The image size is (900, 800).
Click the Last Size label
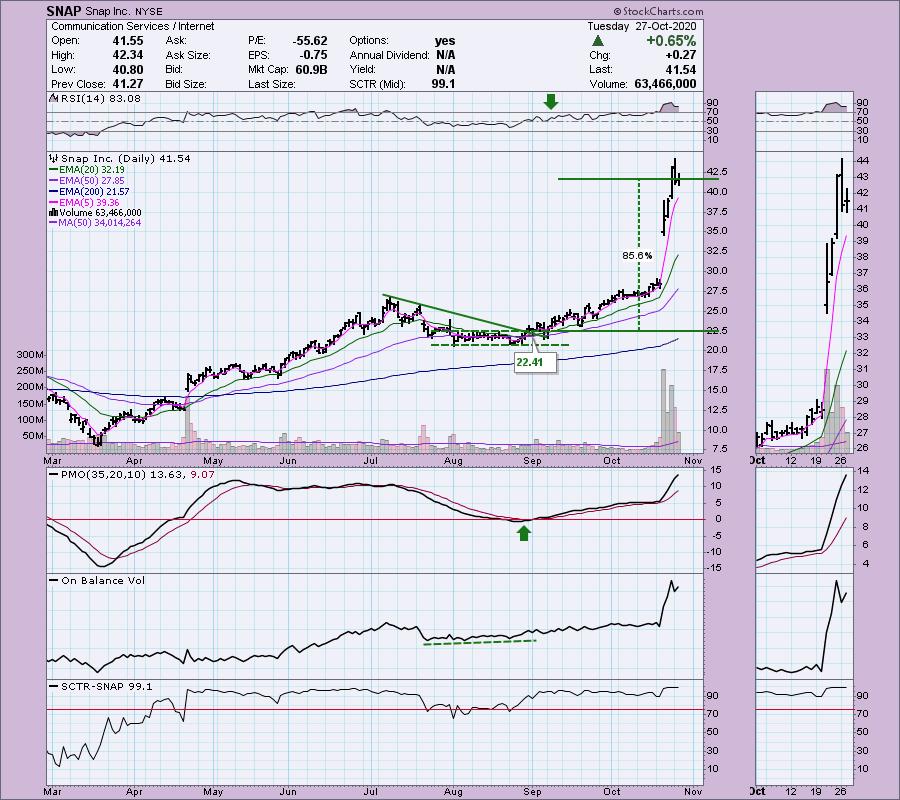(272, 84)
